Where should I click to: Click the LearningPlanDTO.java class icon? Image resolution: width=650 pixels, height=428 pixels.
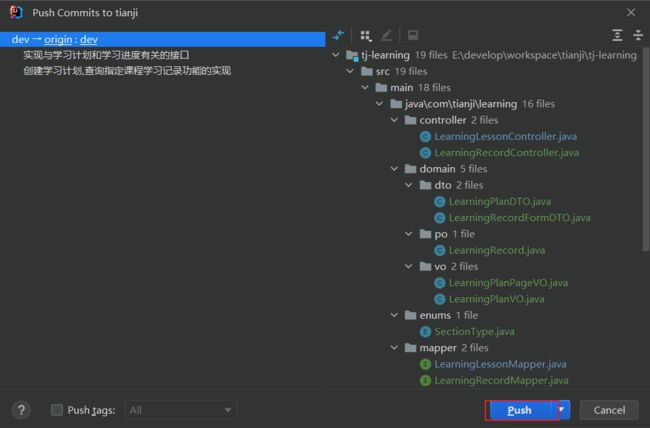pos(439,202)
